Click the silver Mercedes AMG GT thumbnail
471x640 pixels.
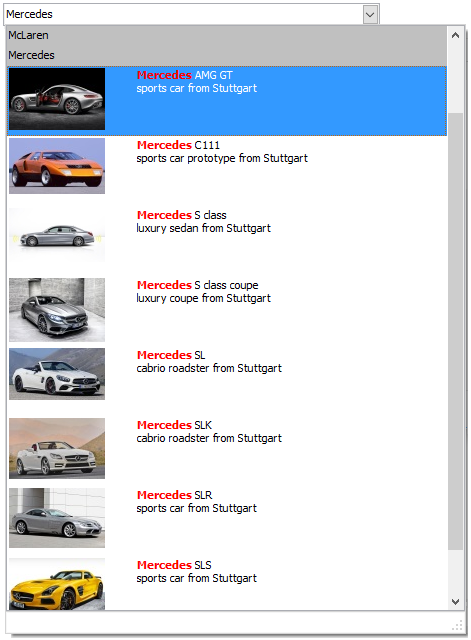click(x=57, y=99)
